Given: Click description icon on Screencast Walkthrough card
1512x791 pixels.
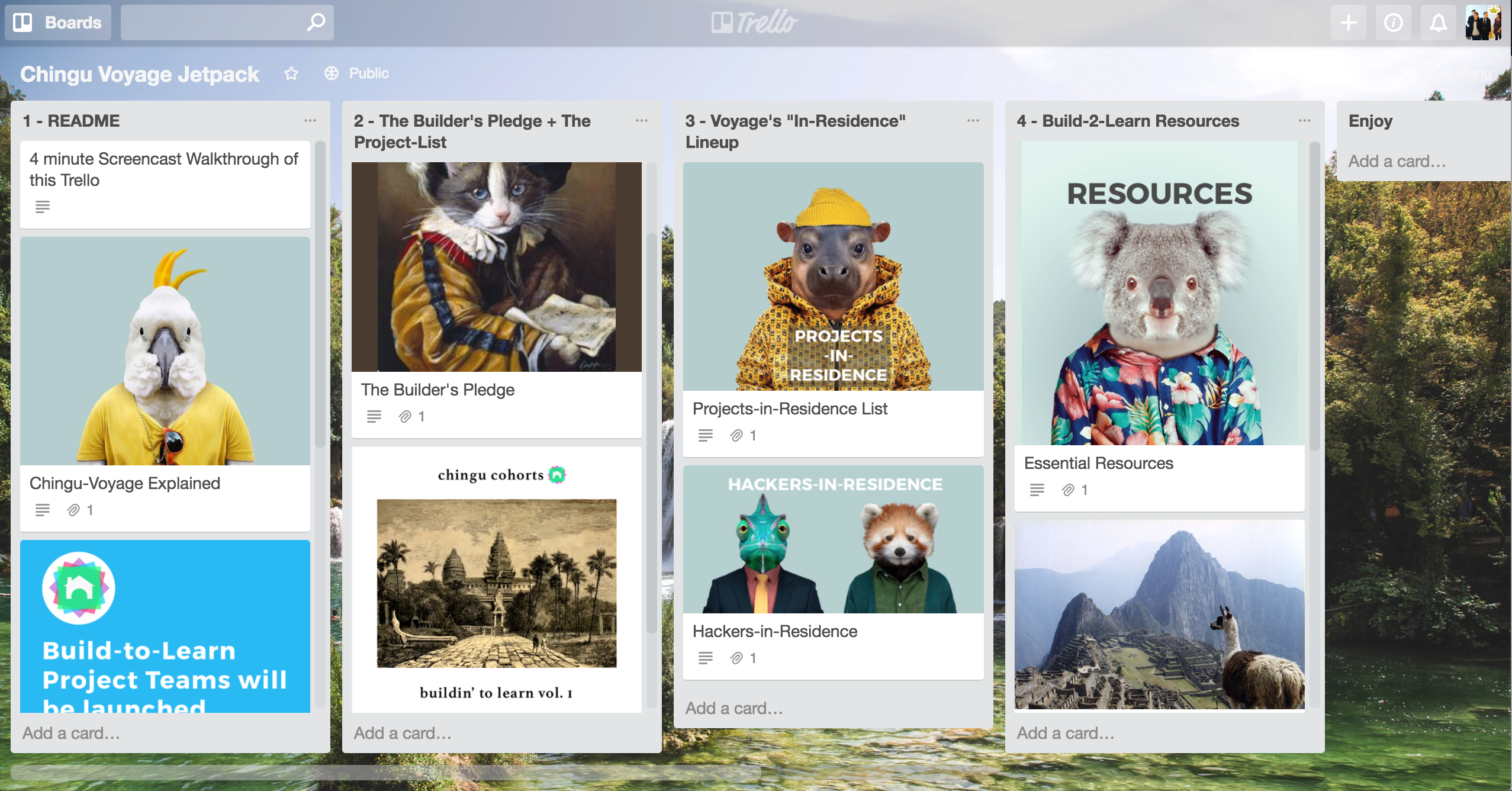Looking at the screenshot, I should [43, 207].
